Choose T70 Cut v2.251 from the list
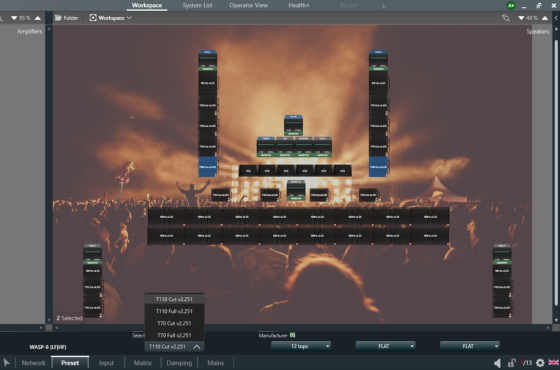Image resolution: width=560 pixels, height=370 pixels. pyautogui.click(x=174, y=323)
